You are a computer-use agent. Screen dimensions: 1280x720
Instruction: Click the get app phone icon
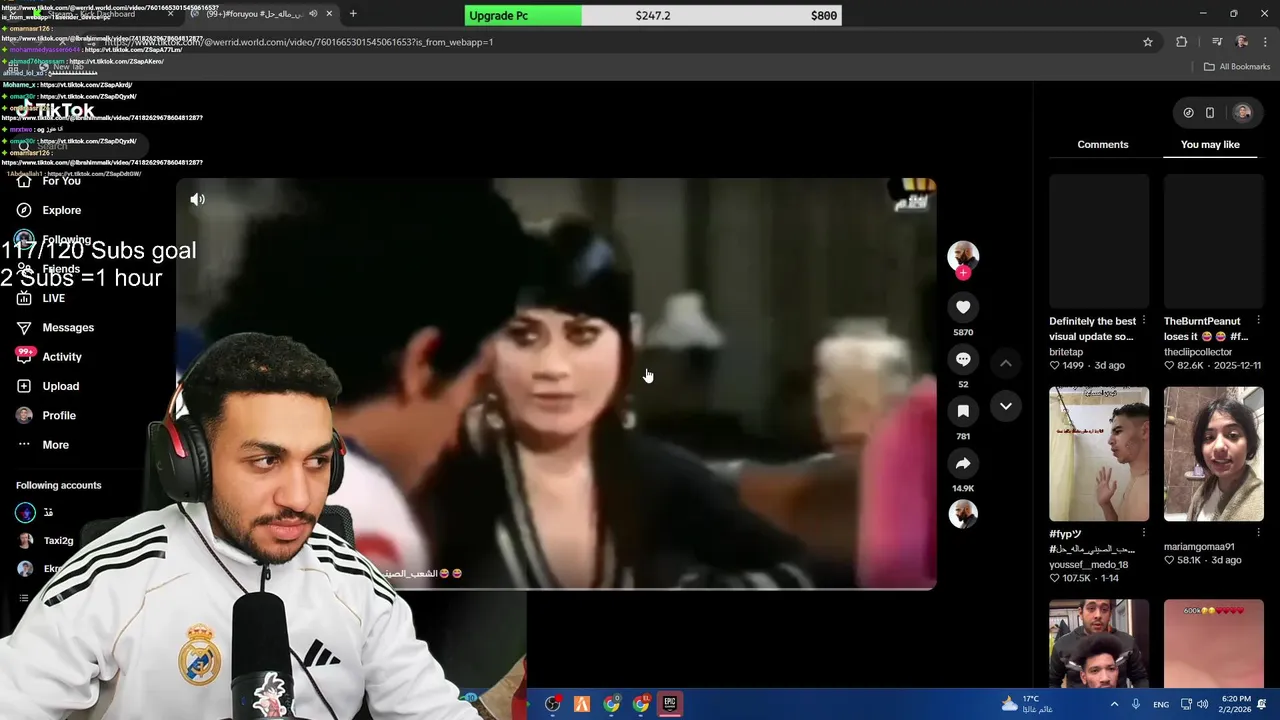(1210, 113)
